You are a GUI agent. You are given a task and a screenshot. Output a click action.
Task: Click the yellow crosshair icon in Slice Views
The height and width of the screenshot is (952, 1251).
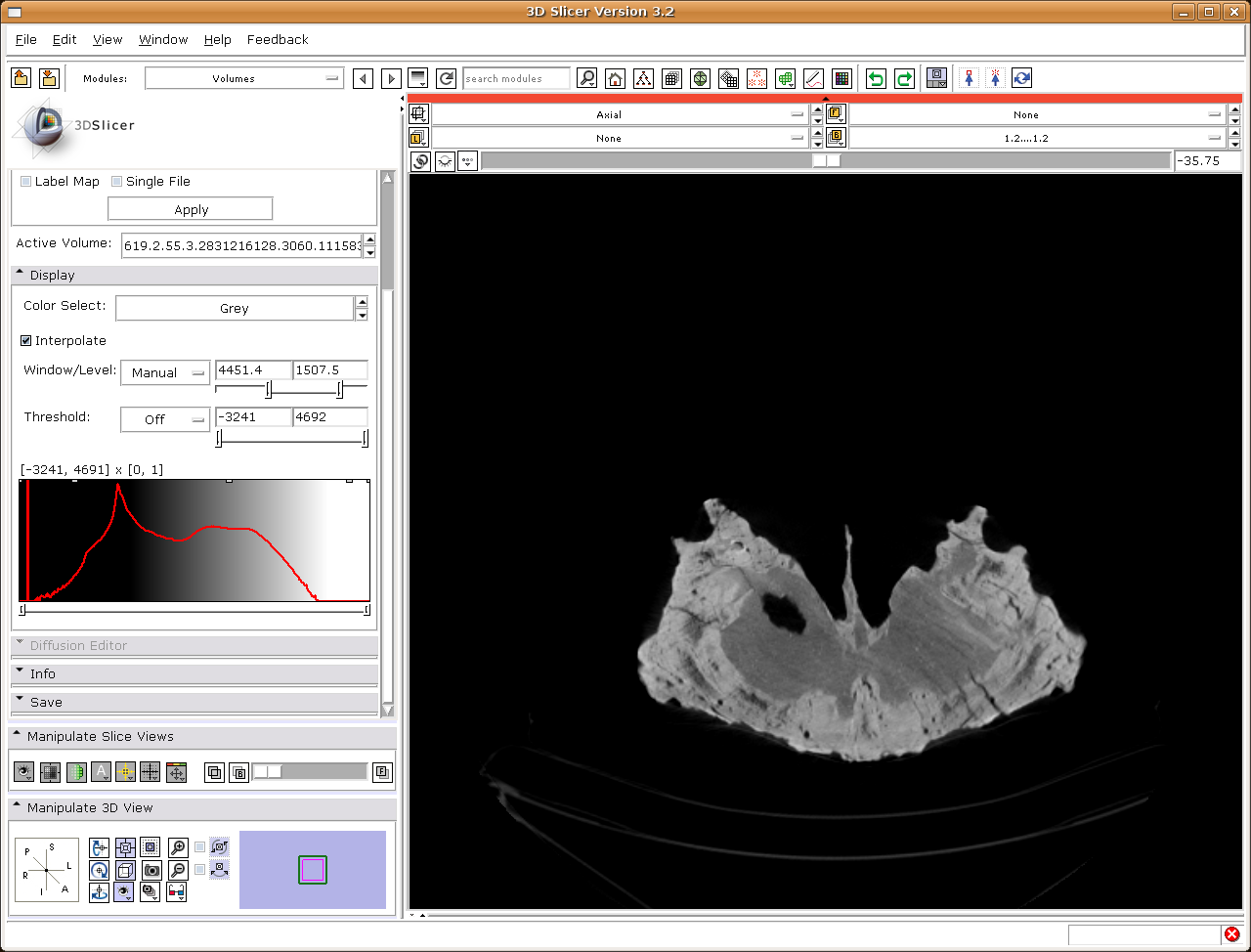click(125, 772)
